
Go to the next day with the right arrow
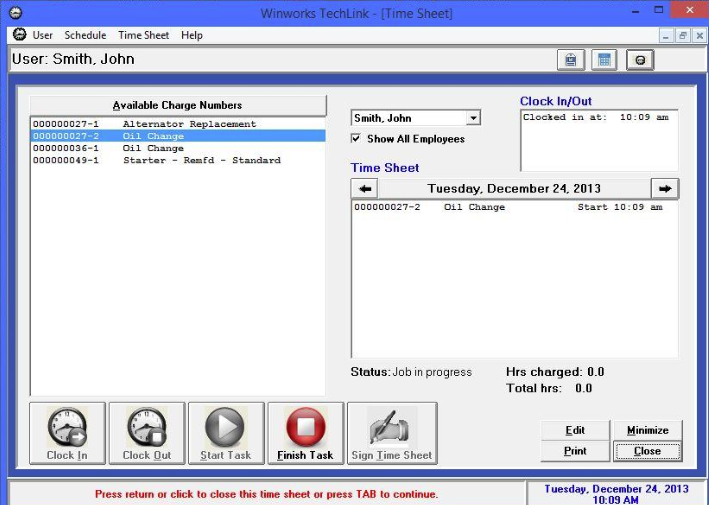pyautogui.click(x=665, y=189)
